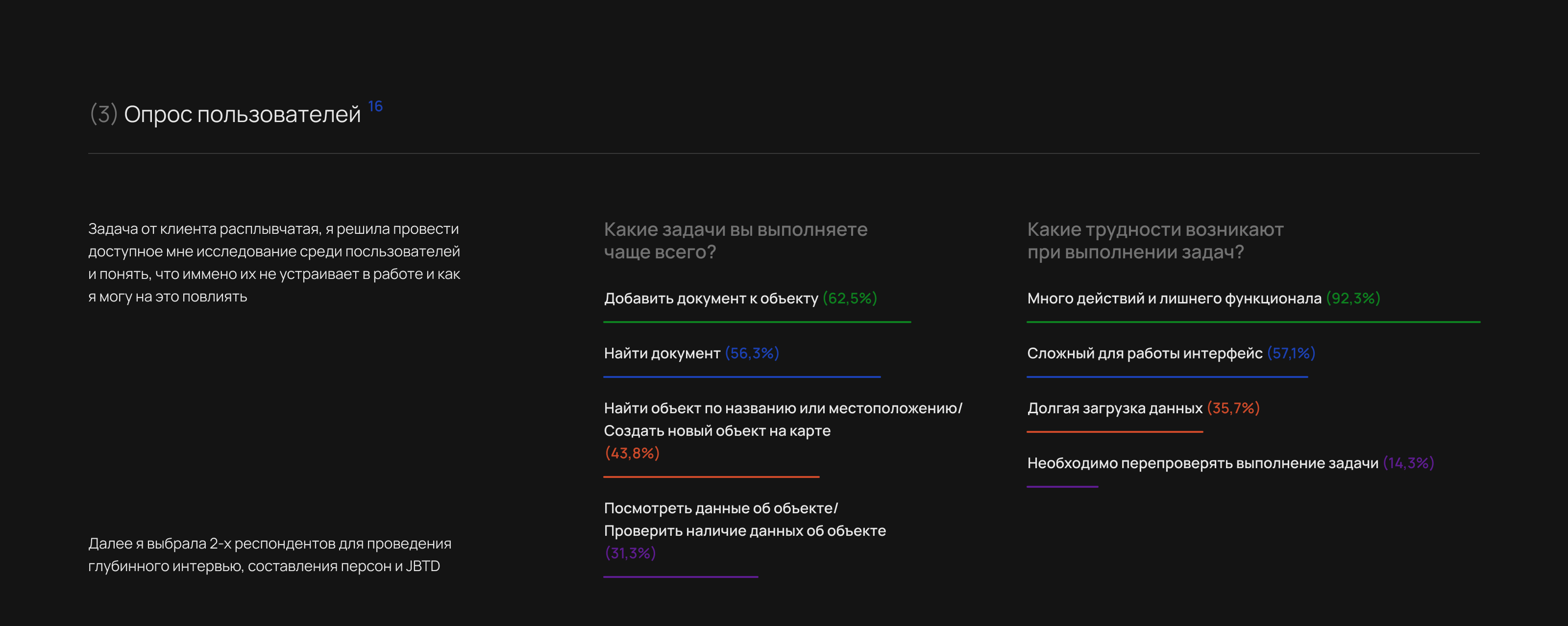Click 'Долгая загрузка данных' item
The height and width of the screenshot is (626, 1568).
click(x=1115, y=408)
